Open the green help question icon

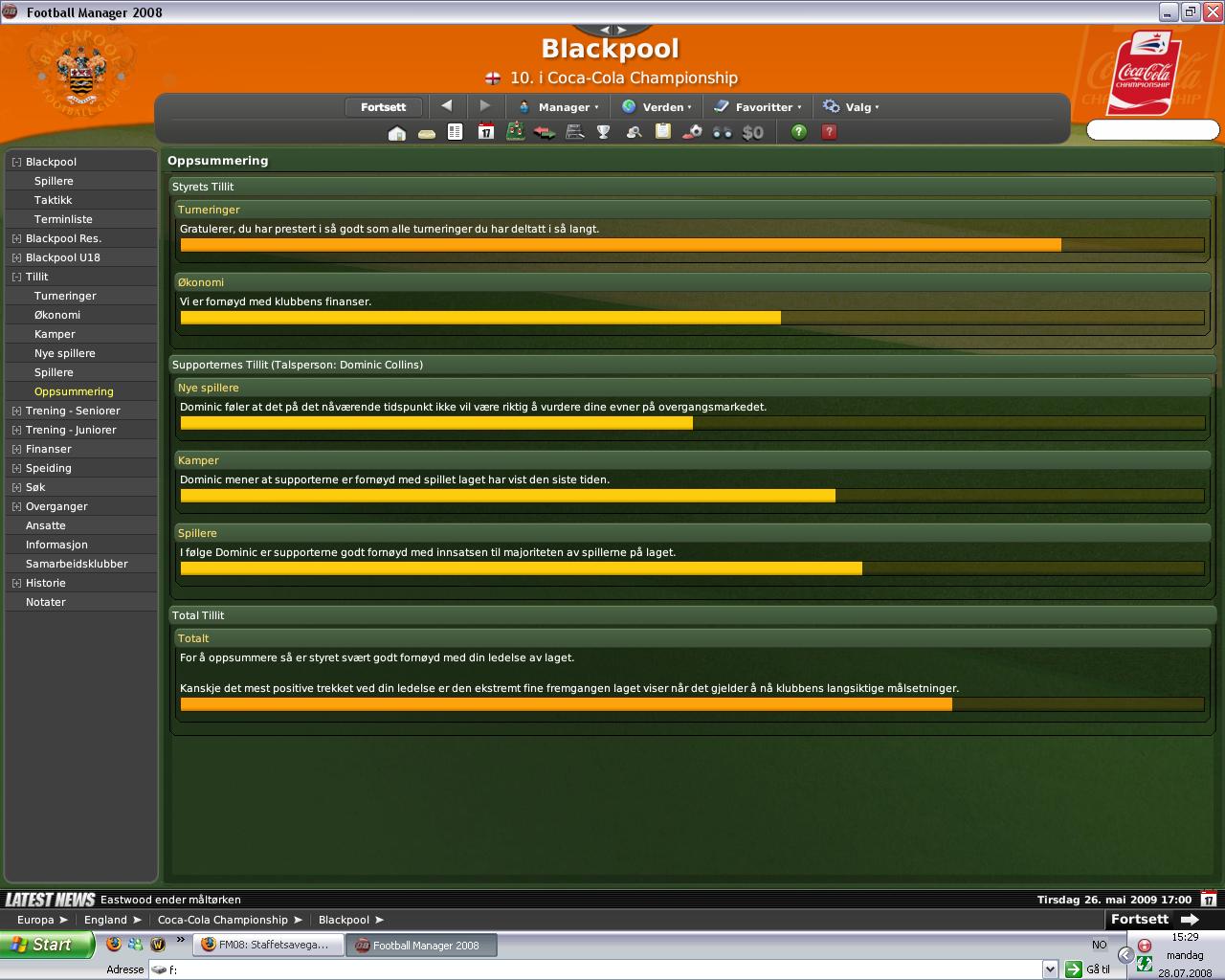click(799, 132)
